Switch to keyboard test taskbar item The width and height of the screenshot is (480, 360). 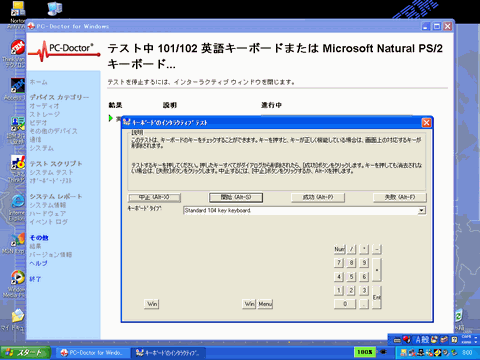168,352
